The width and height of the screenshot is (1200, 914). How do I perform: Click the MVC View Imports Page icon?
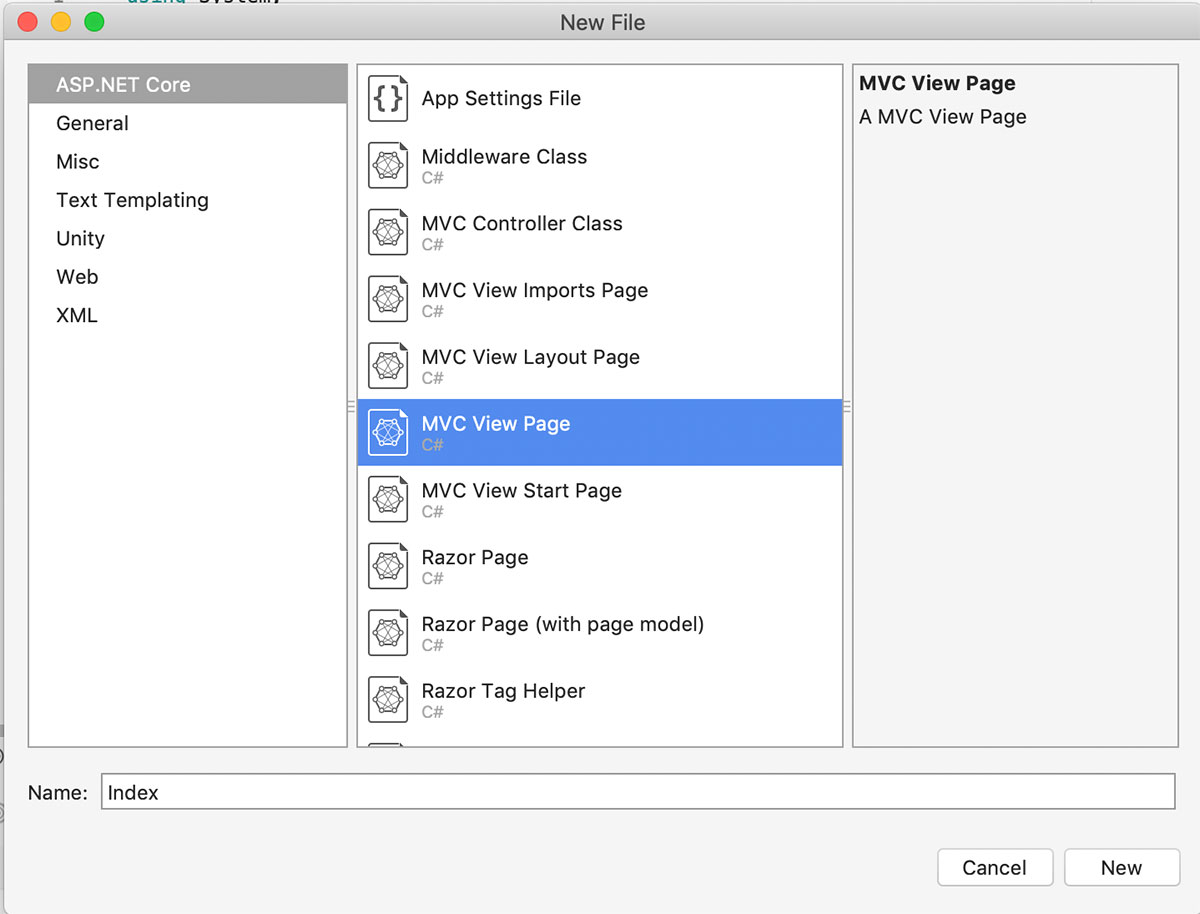click(388, 300)
